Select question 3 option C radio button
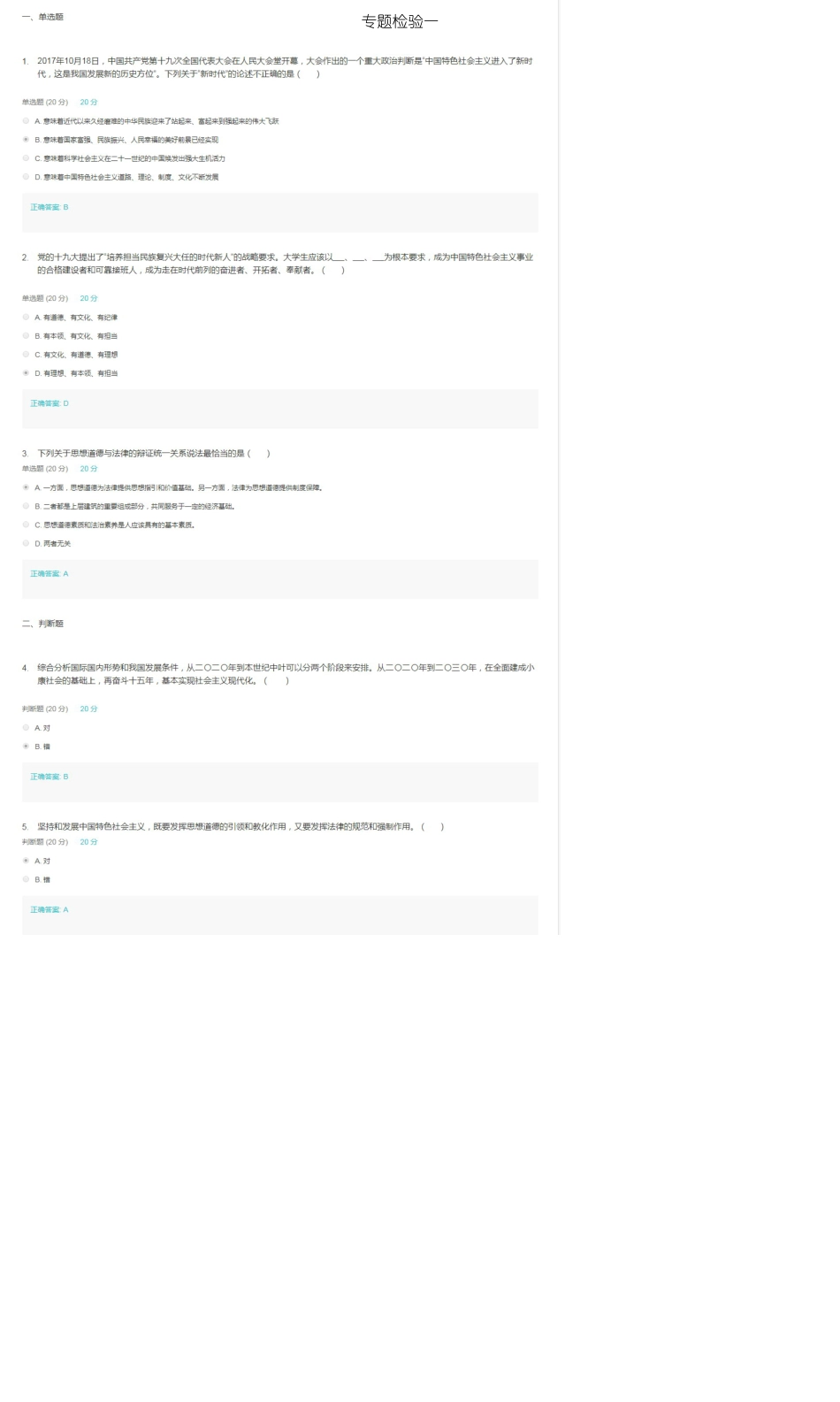This screenshot has width=840, height=1402. click(x=26, y=525)
